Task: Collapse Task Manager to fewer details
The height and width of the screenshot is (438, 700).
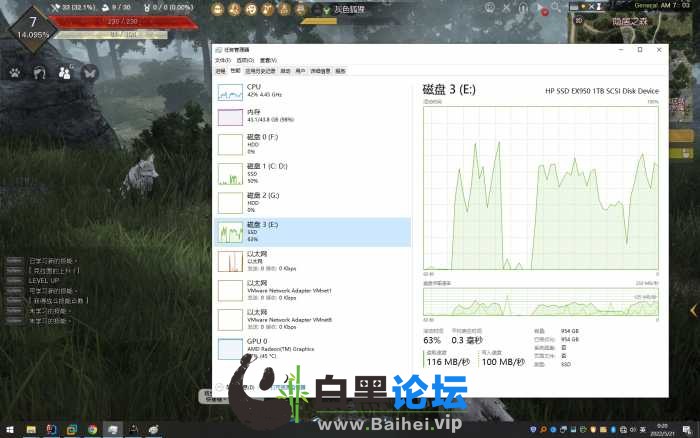Action: 235,388
